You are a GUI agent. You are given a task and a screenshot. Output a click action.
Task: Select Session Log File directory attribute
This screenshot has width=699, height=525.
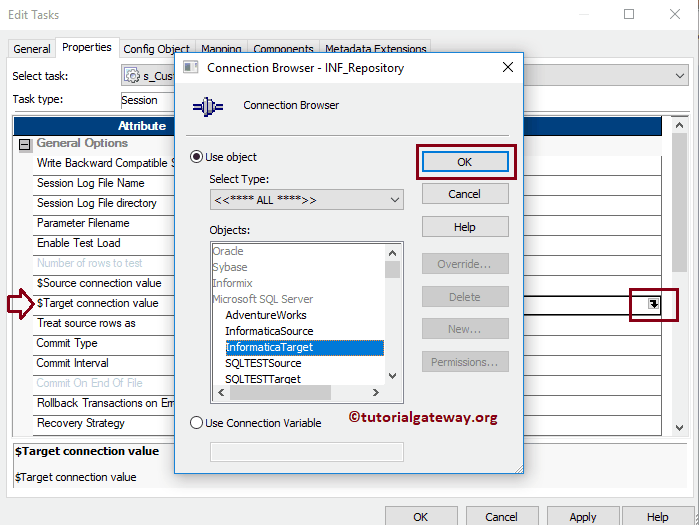point(103,203)
